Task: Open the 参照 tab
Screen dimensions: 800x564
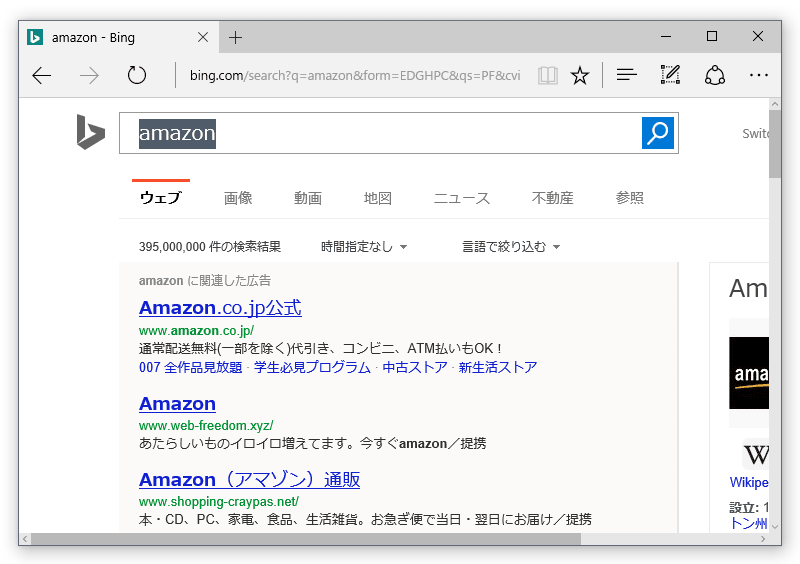Action: pos(630,198)
